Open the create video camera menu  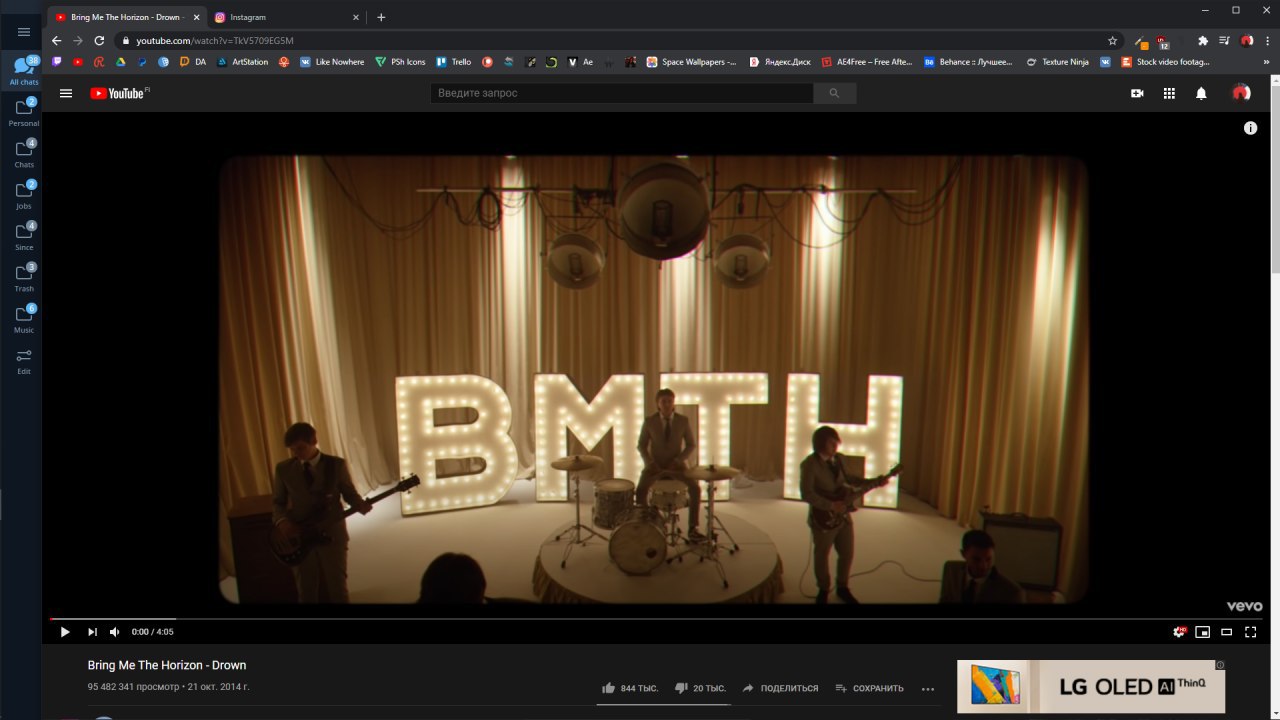(x=1137, y=93)
